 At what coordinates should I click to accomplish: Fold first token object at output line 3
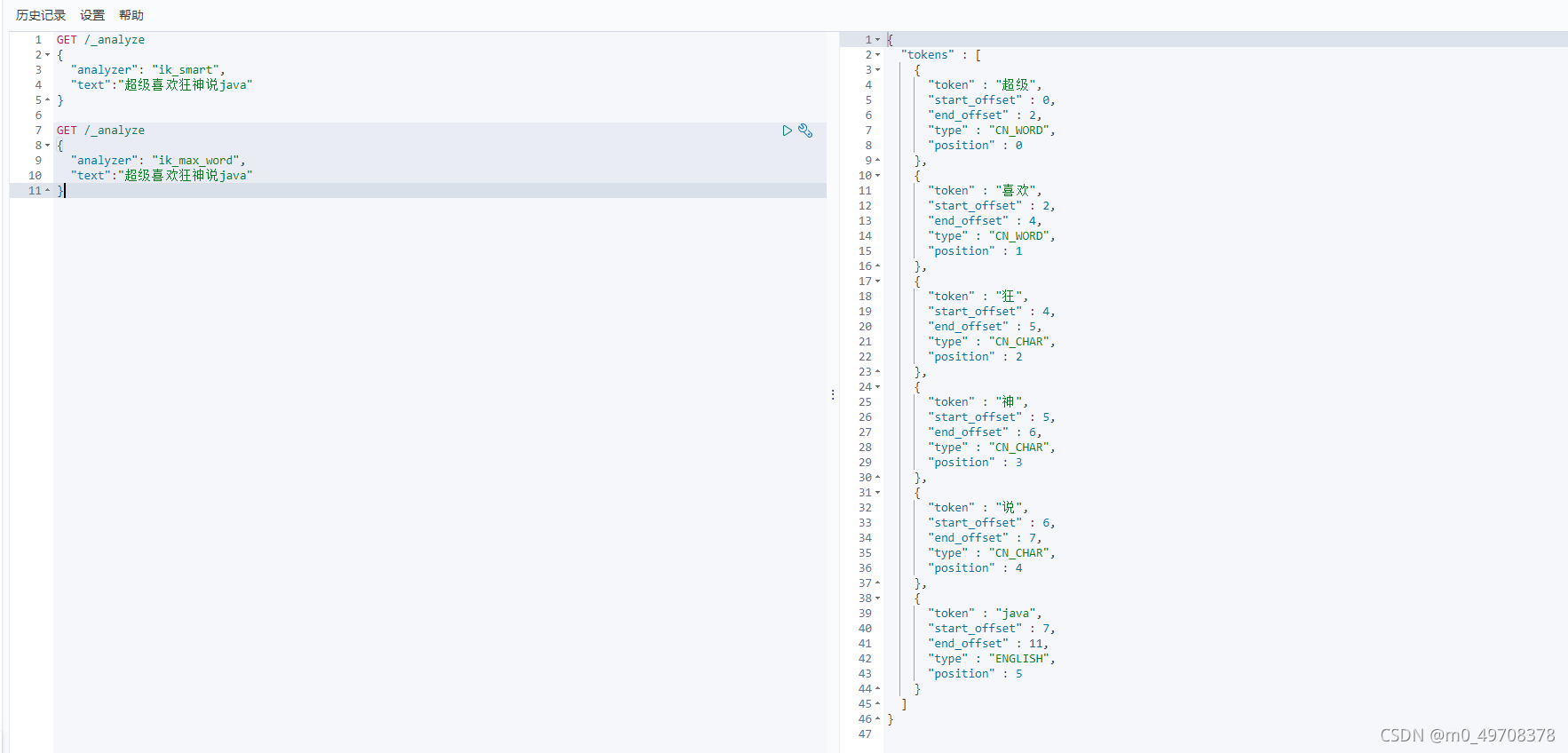(x=878, y=70)
